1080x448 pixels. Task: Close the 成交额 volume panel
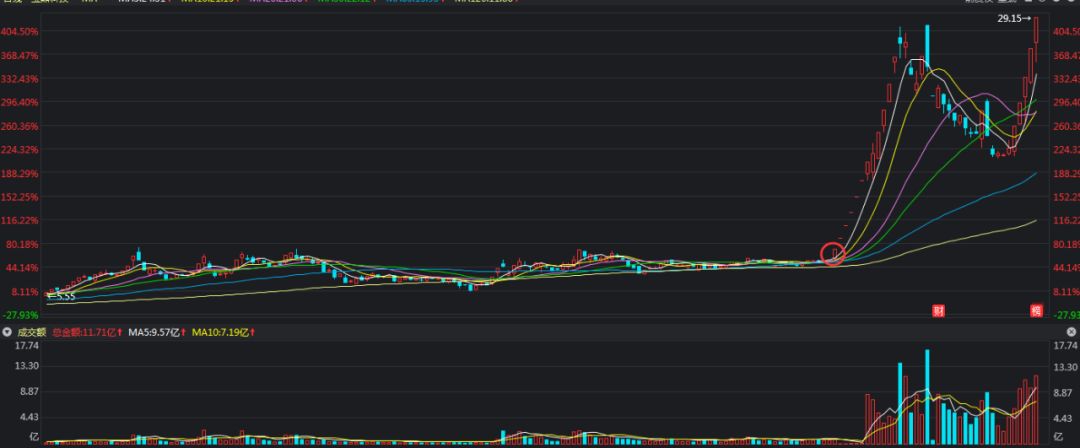point(1071,332)
